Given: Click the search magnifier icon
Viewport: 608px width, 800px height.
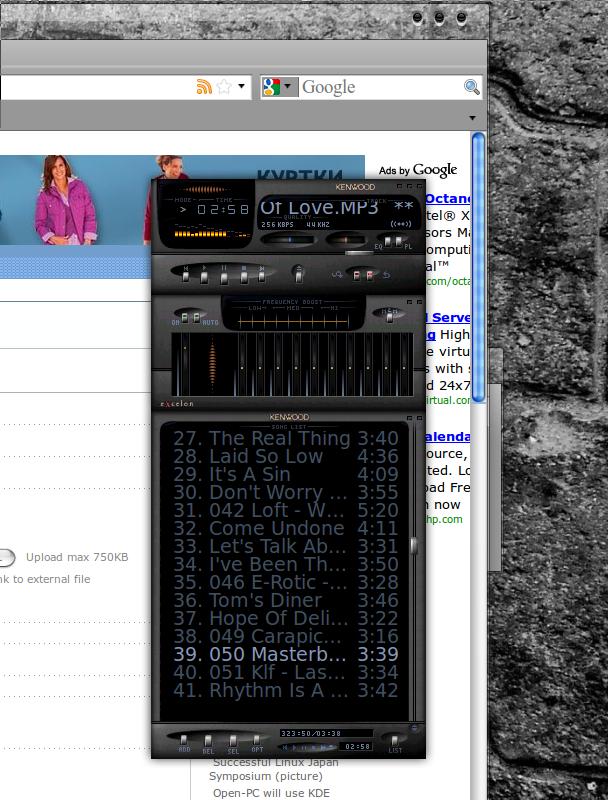Looking at the screenshot, I should tap(472, 87).
